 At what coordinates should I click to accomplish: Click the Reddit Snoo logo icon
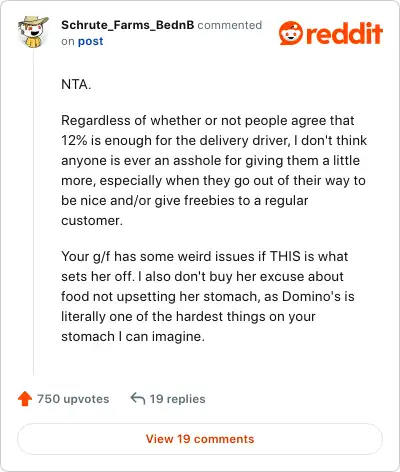point(291,33)
